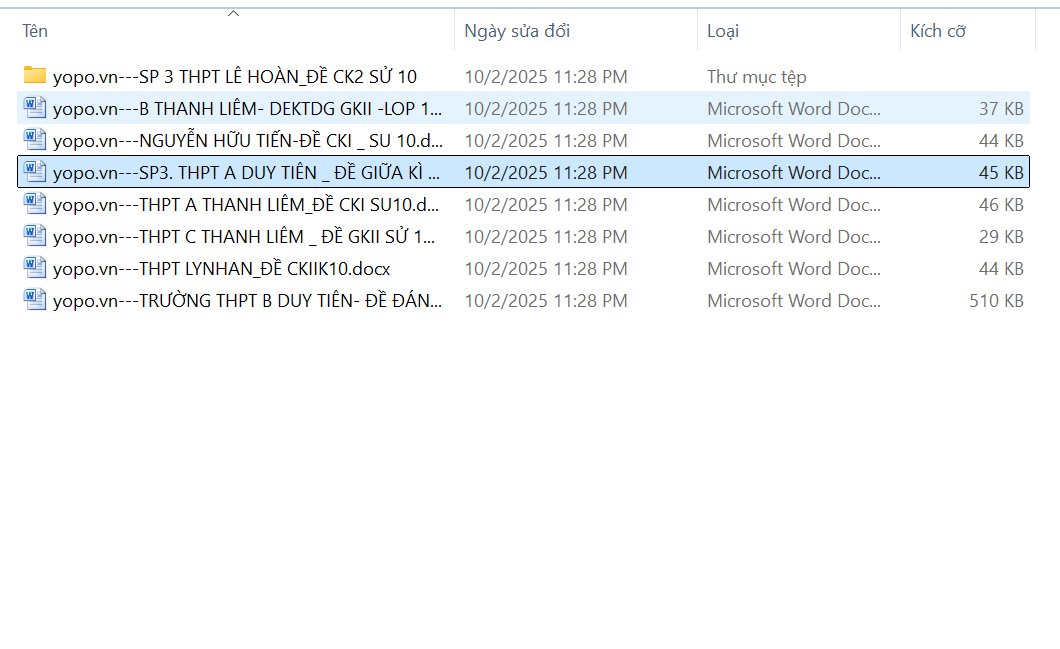Select file name THPT LYNHAN_ĐỀ CKIIK10.docx
The height and width of the screenshot is (649, 1060).
click(221, 268)
